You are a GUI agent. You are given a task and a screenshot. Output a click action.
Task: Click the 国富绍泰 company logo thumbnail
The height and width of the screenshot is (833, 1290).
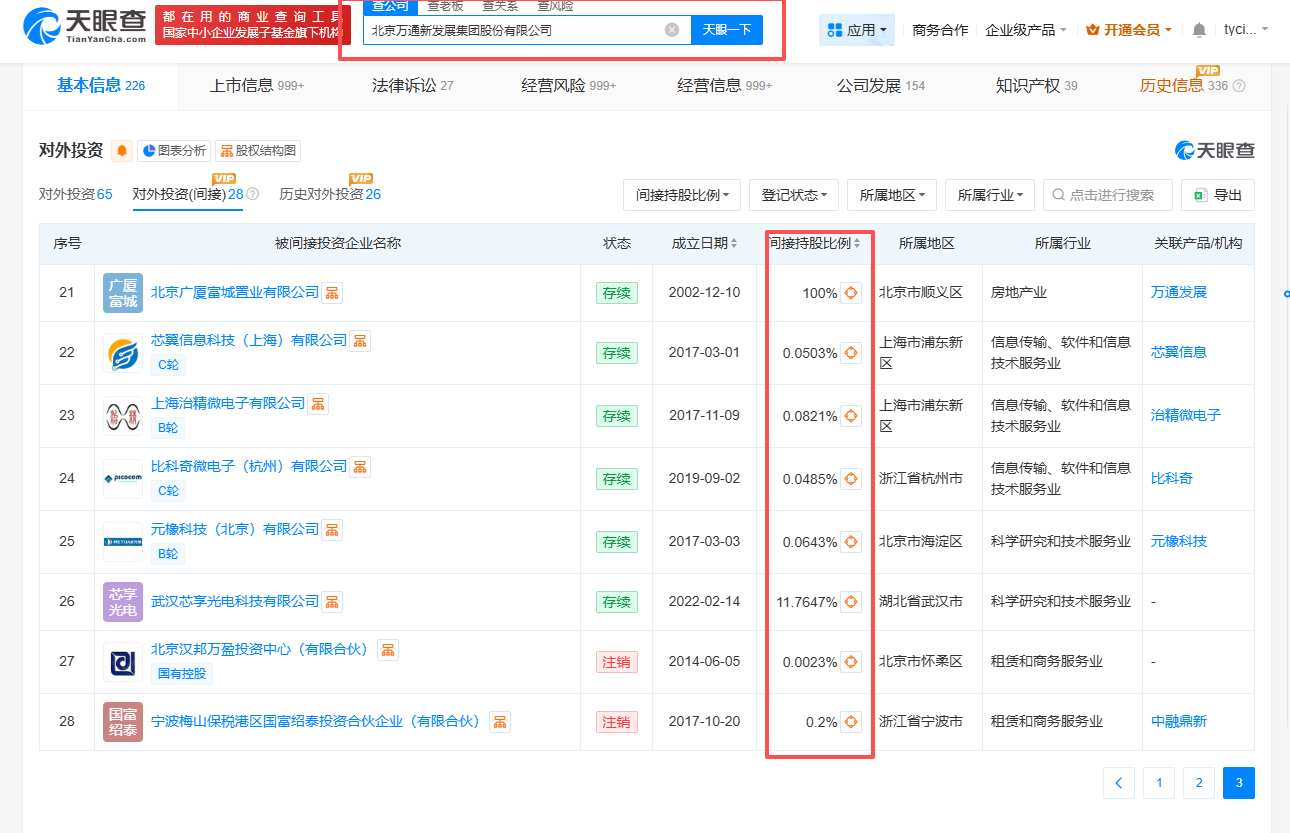tap(123, 722)
